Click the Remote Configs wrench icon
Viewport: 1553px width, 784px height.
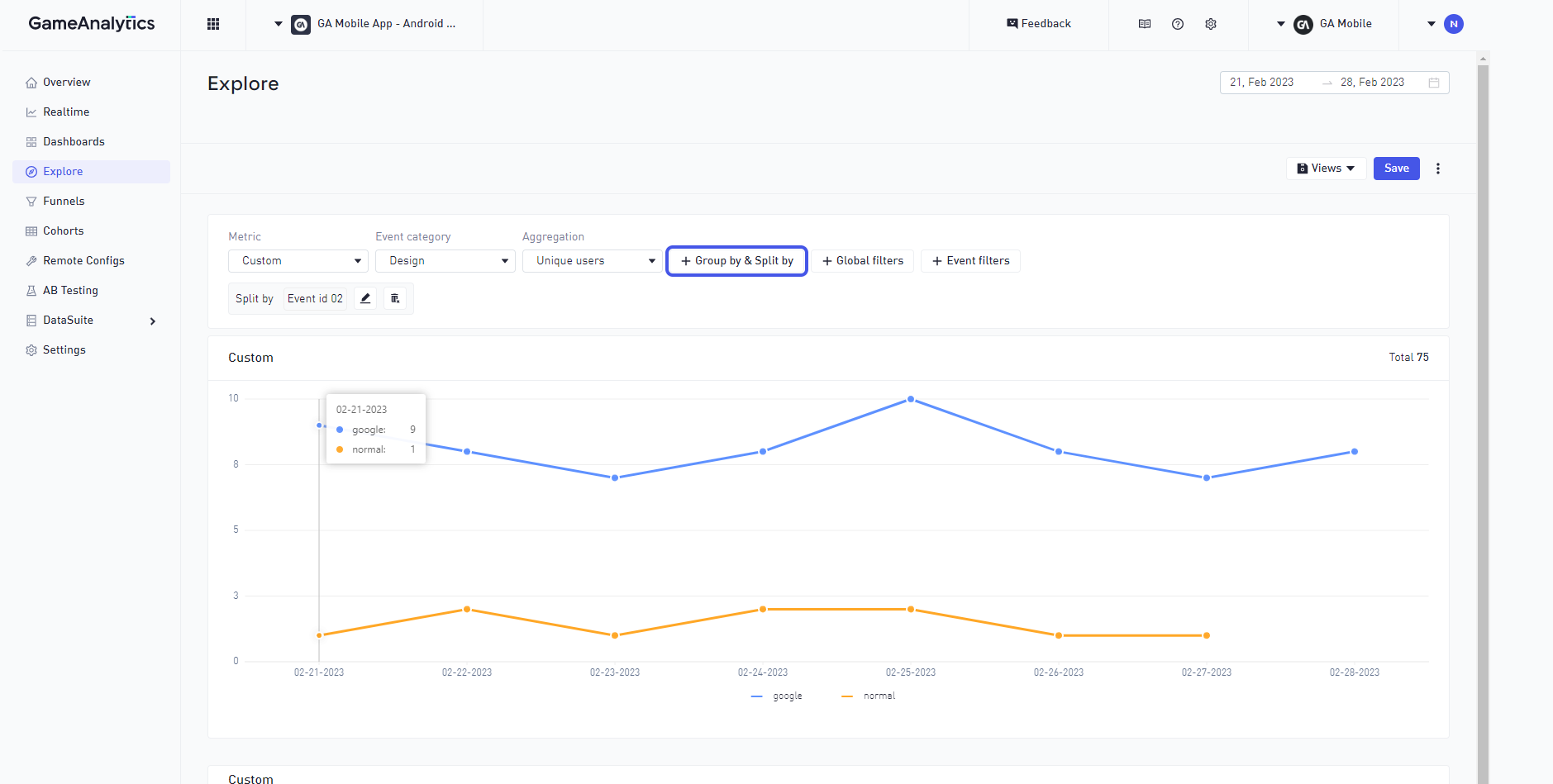click(x=31, y=261)
